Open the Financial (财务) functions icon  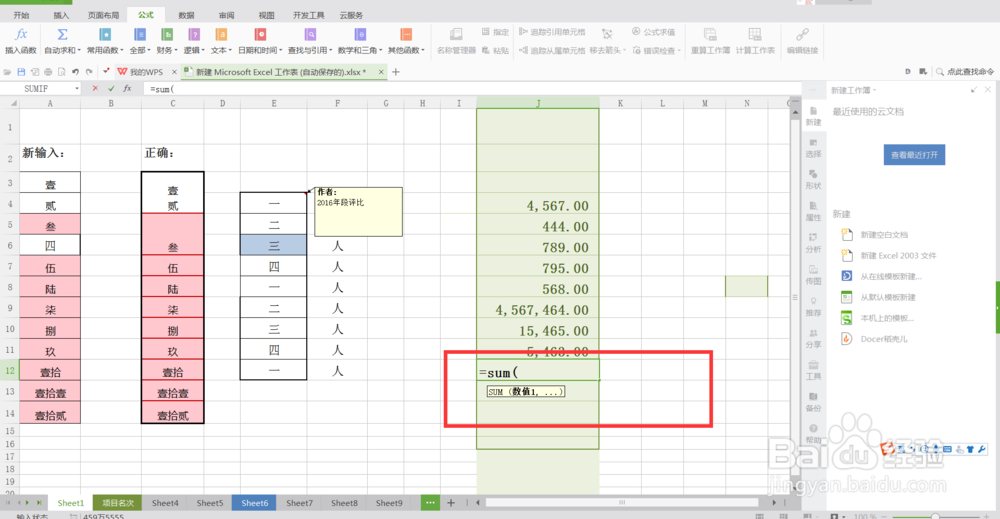coord(167,34)
